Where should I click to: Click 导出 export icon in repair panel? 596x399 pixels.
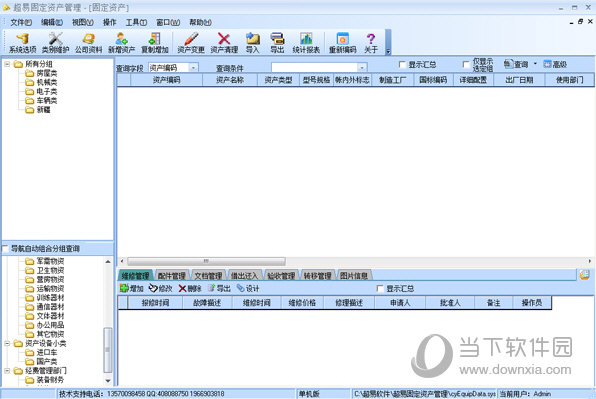point(219,288)
